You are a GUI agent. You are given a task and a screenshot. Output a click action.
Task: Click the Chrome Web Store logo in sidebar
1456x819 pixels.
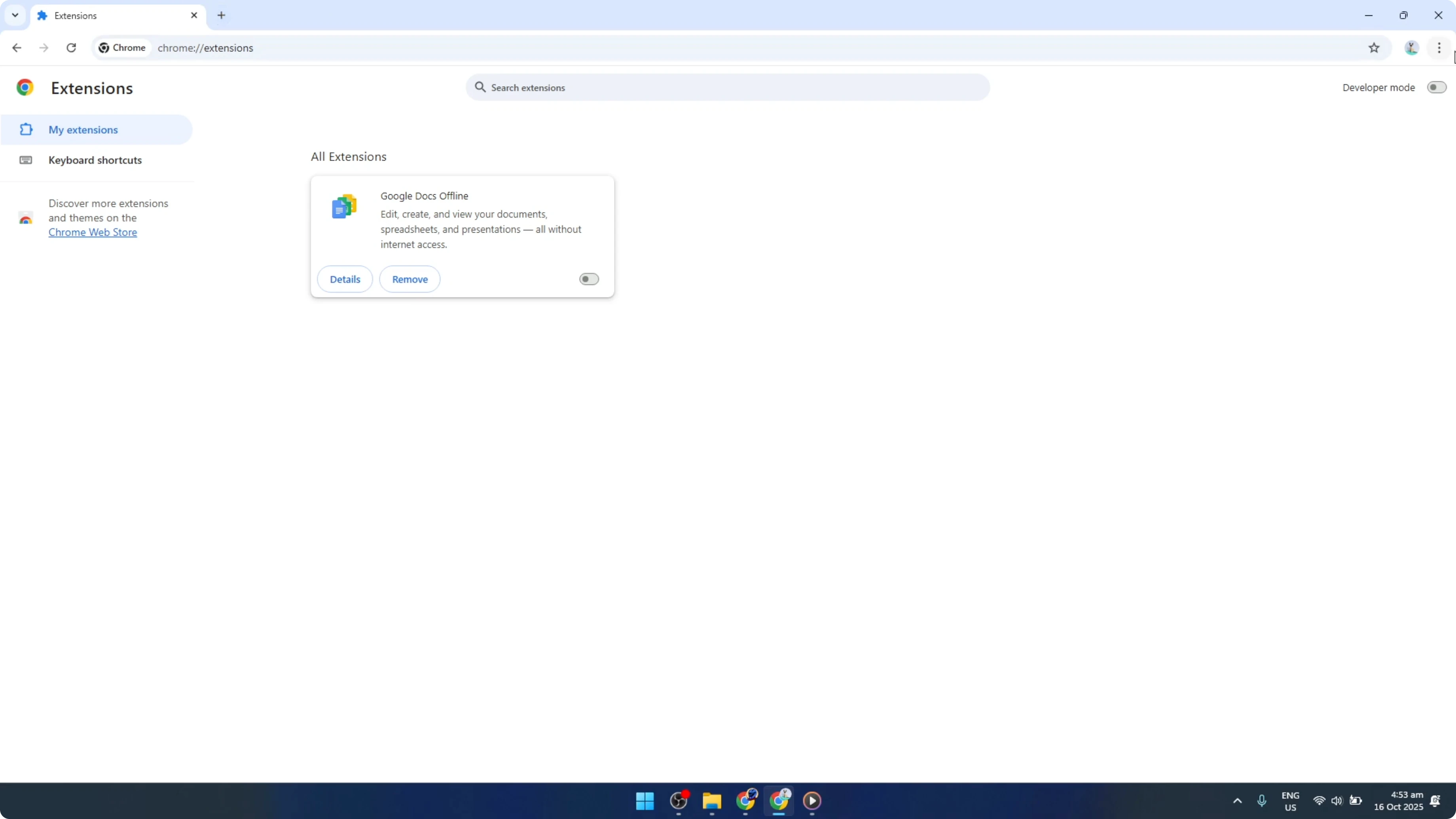[x=25, y=218]
